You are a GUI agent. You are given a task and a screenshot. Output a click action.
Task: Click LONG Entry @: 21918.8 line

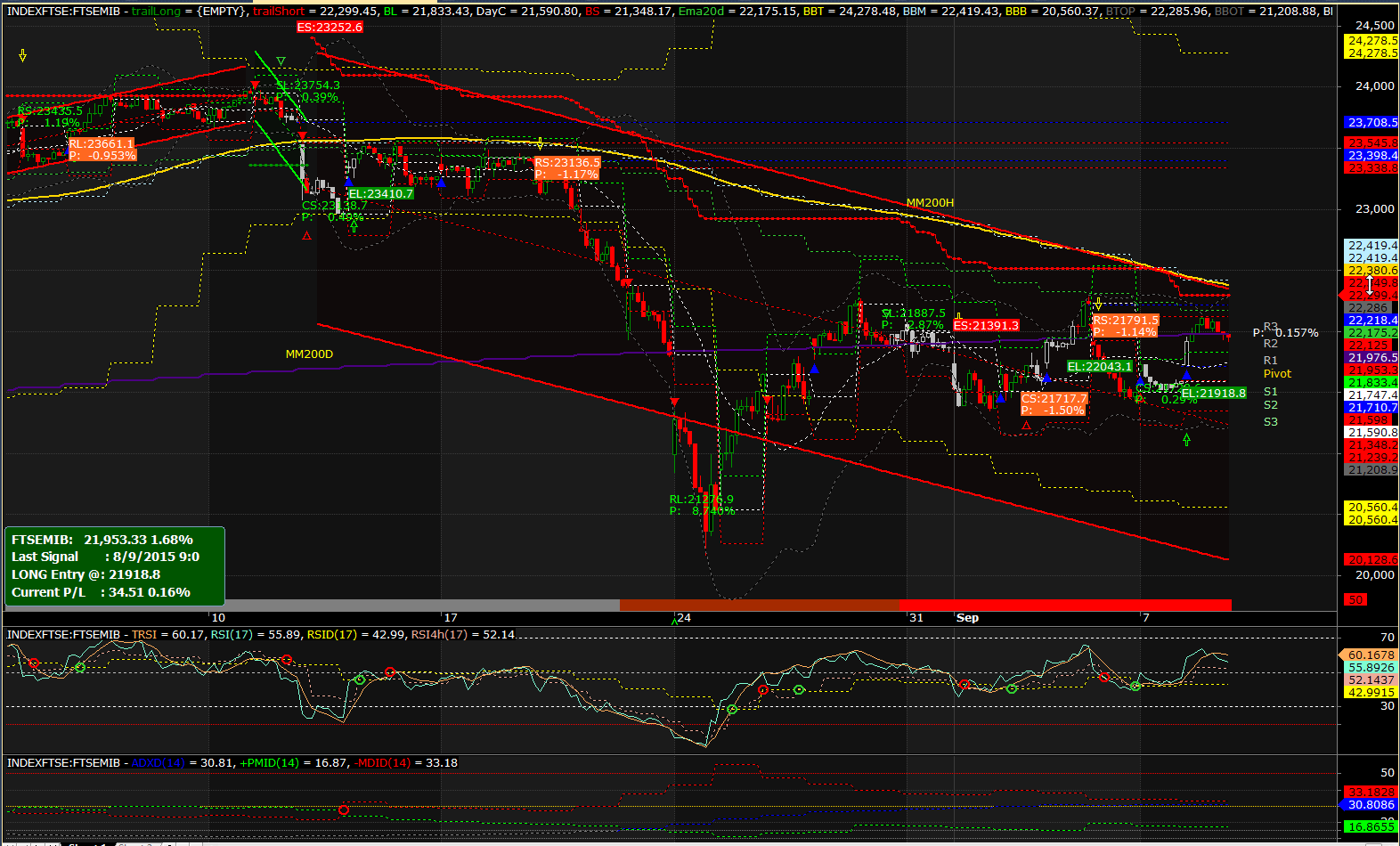85,574
